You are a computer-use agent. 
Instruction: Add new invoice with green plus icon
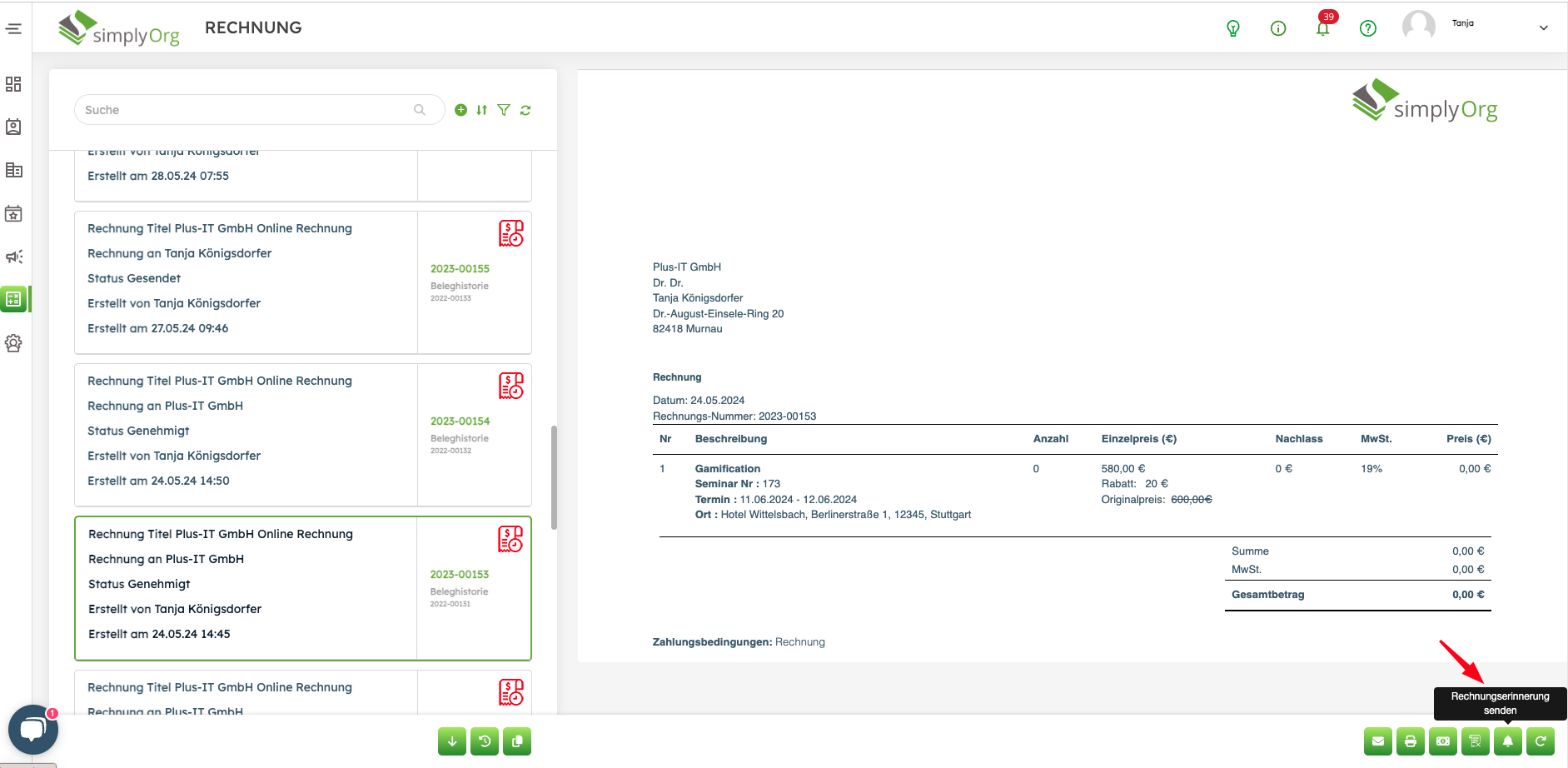pos(460,110)
